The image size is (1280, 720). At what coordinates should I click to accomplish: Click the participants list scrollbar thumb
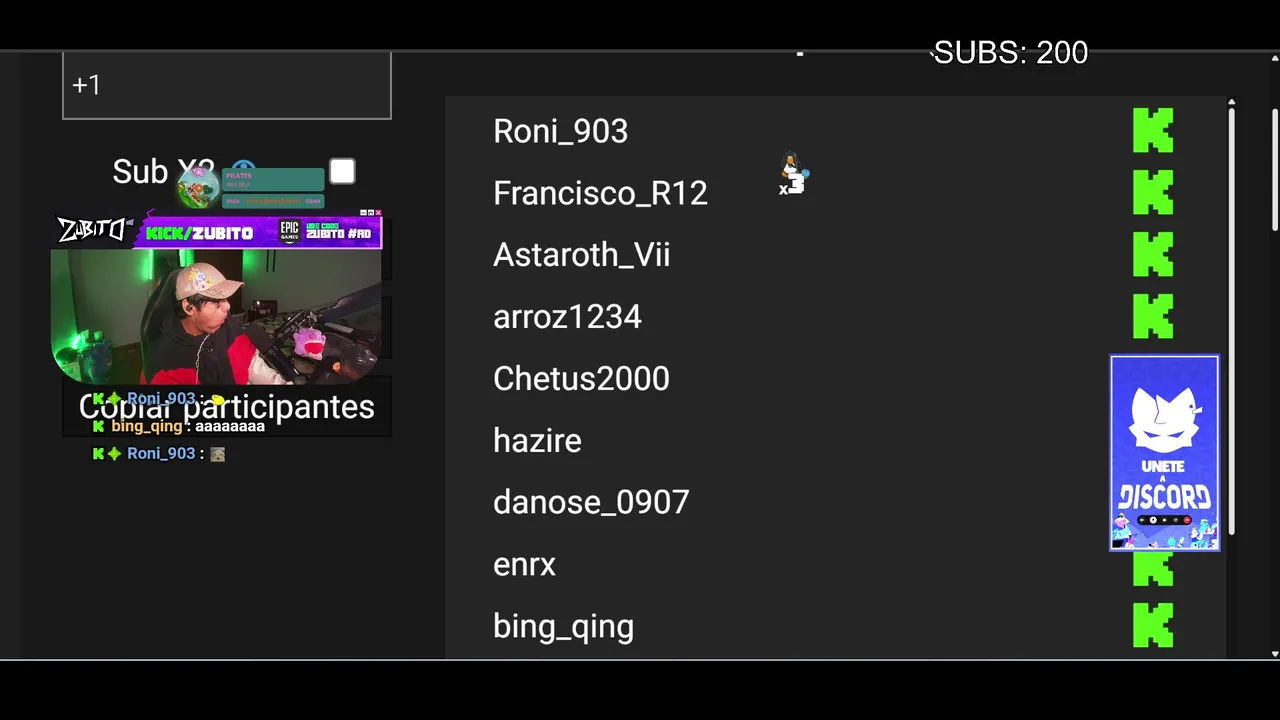point(1231,320)
